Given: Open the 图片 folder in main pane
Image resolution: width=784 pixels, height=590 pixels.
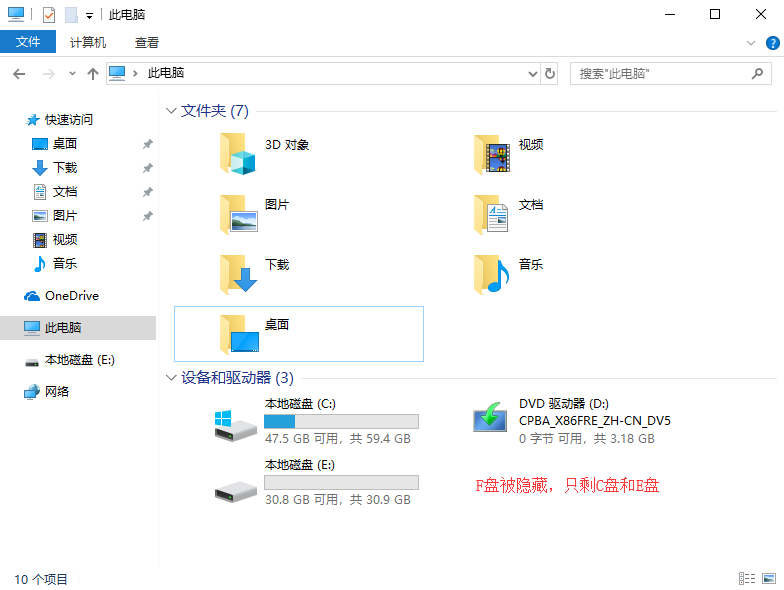Looking at the screenshot, I should tap(239, 214).
